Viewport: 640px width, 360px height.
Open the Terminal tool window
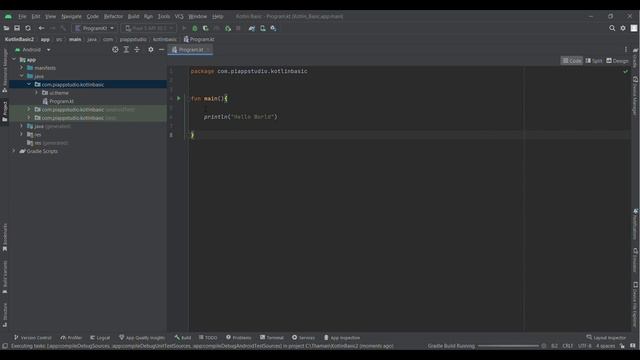tap(272, 338)
